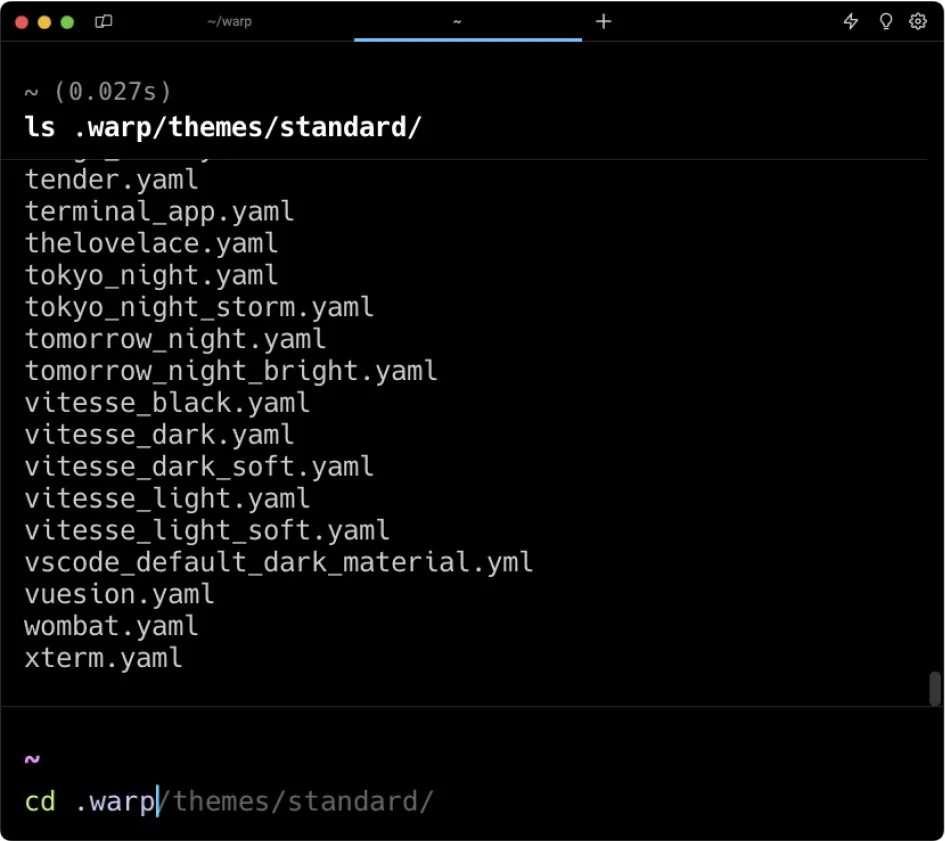
Task: Click the grayed /themes/standard/ autocomplete suggestion
Action: pyautogui.click(x=298, y=800)
